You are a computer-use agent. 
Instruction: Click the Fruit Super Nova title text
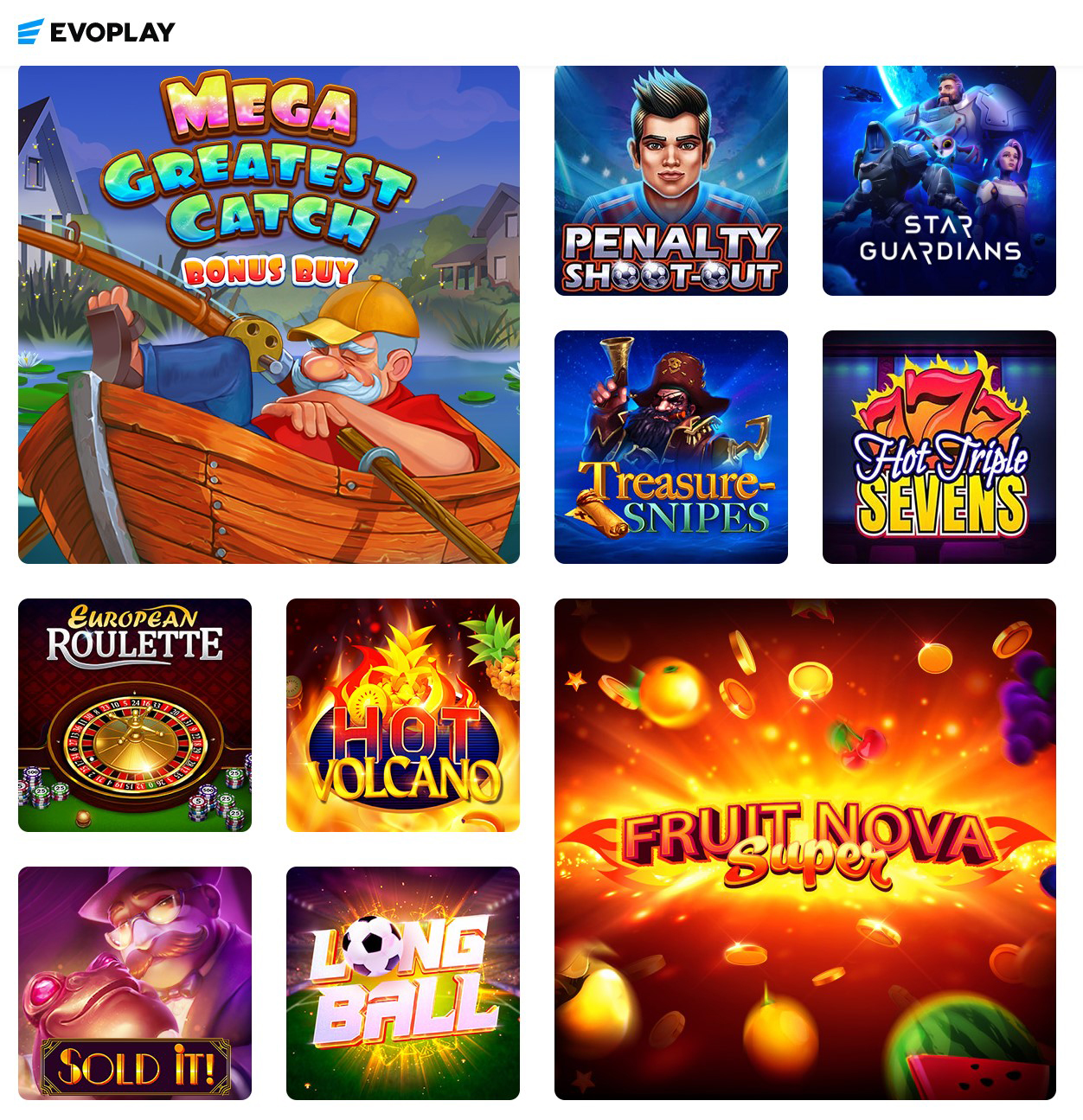(805, 844)
